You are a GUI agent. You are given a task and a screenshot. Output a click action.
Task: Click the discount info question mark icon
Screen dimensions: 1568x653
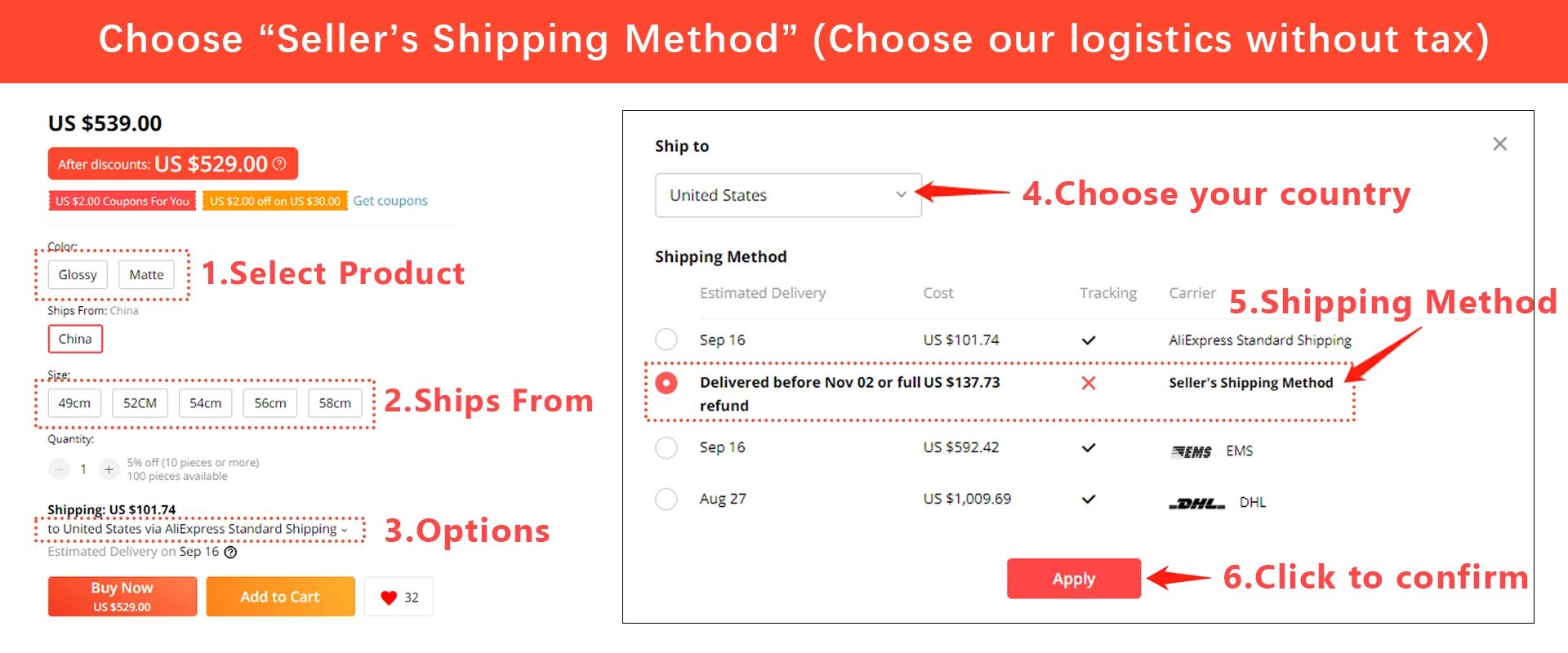pos(279,164)
